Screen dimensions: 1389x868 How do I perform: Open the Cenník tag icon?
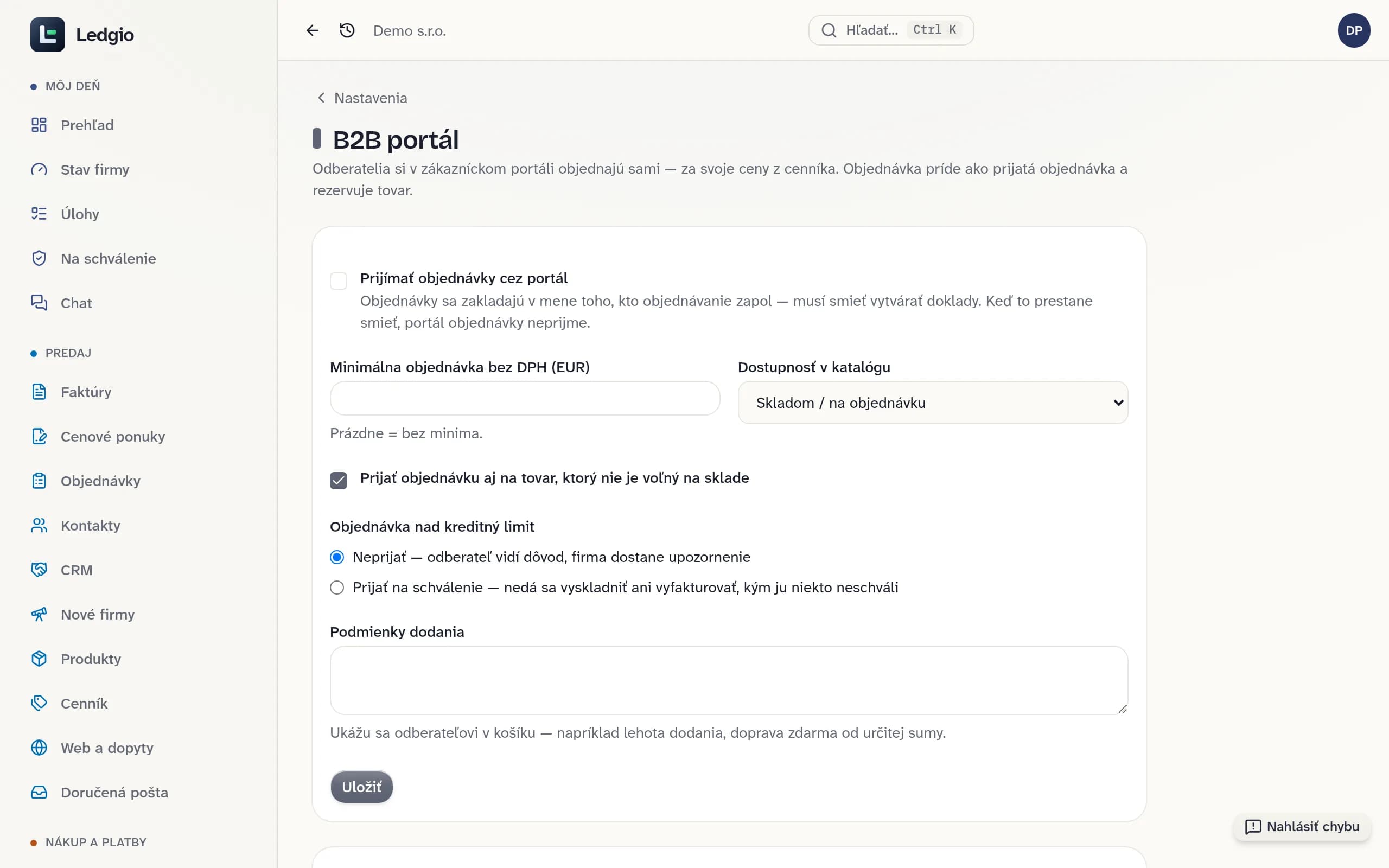tap(39, 703)
